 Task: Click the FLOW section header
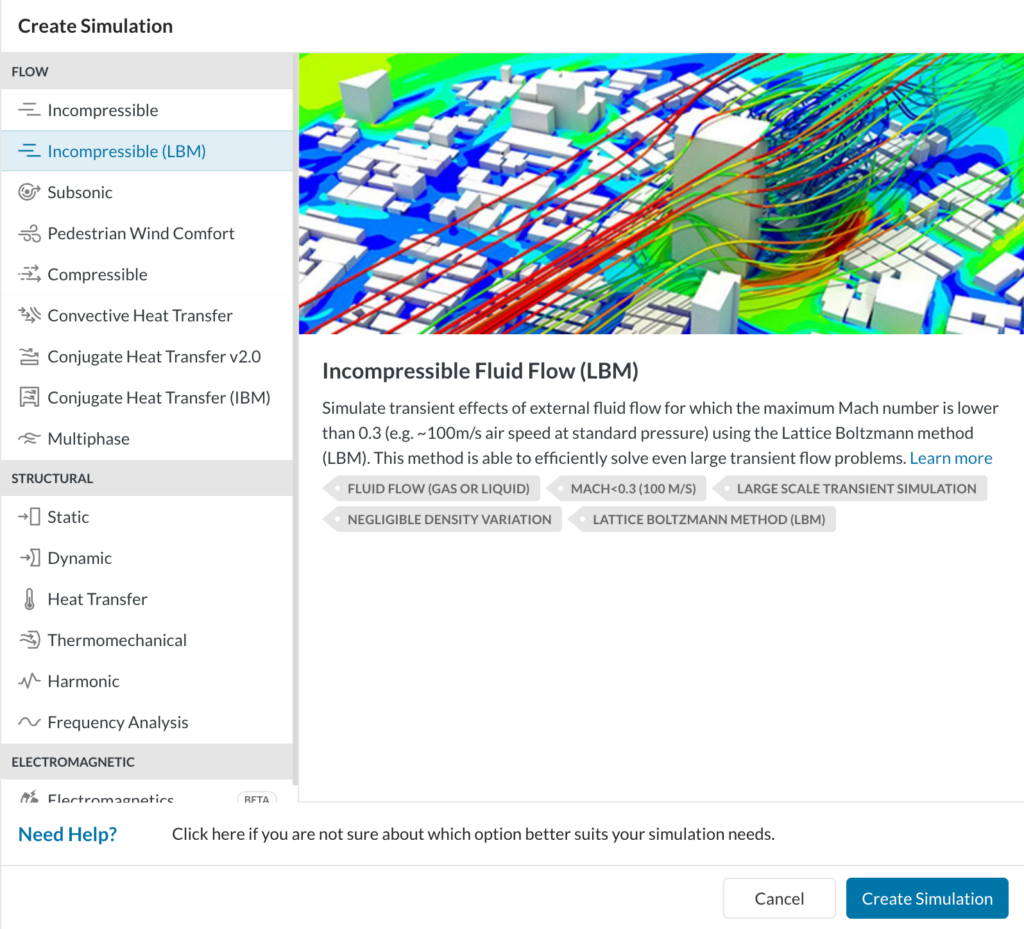30,71
